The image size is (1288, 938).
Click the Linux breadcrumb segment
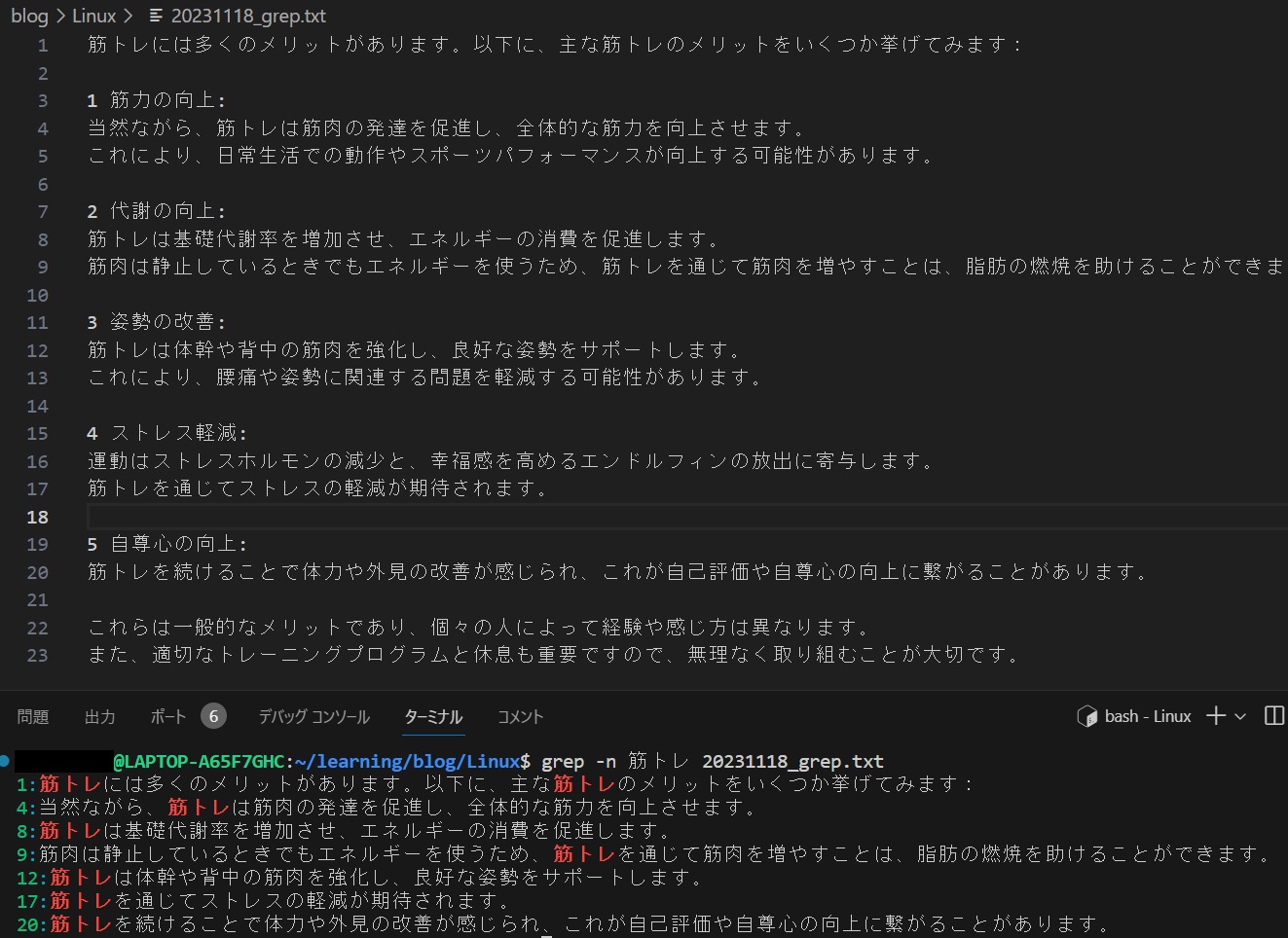click(93, 16)
